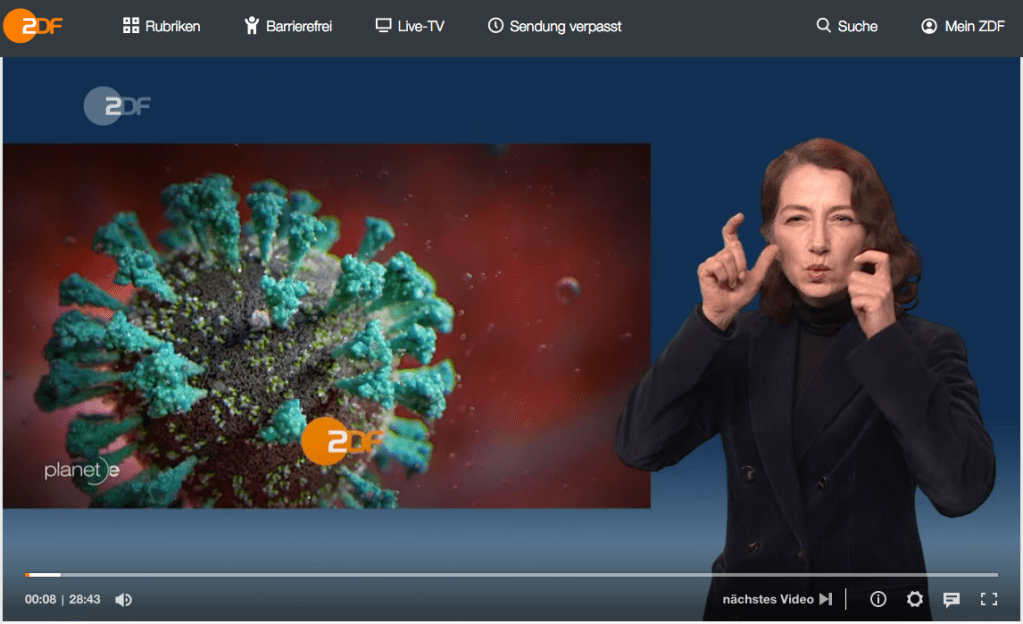Click the 00:08 | 28:43 time display

pyautogui.click(x=62, y=599)
